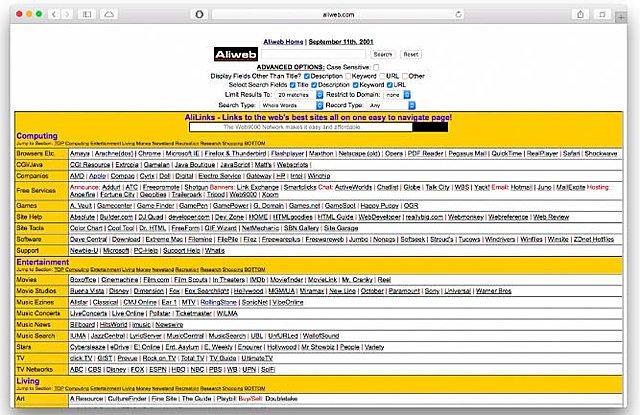The image size is (640, 415).
Task: Open the Hotmail email link
Action: [521, 187]
